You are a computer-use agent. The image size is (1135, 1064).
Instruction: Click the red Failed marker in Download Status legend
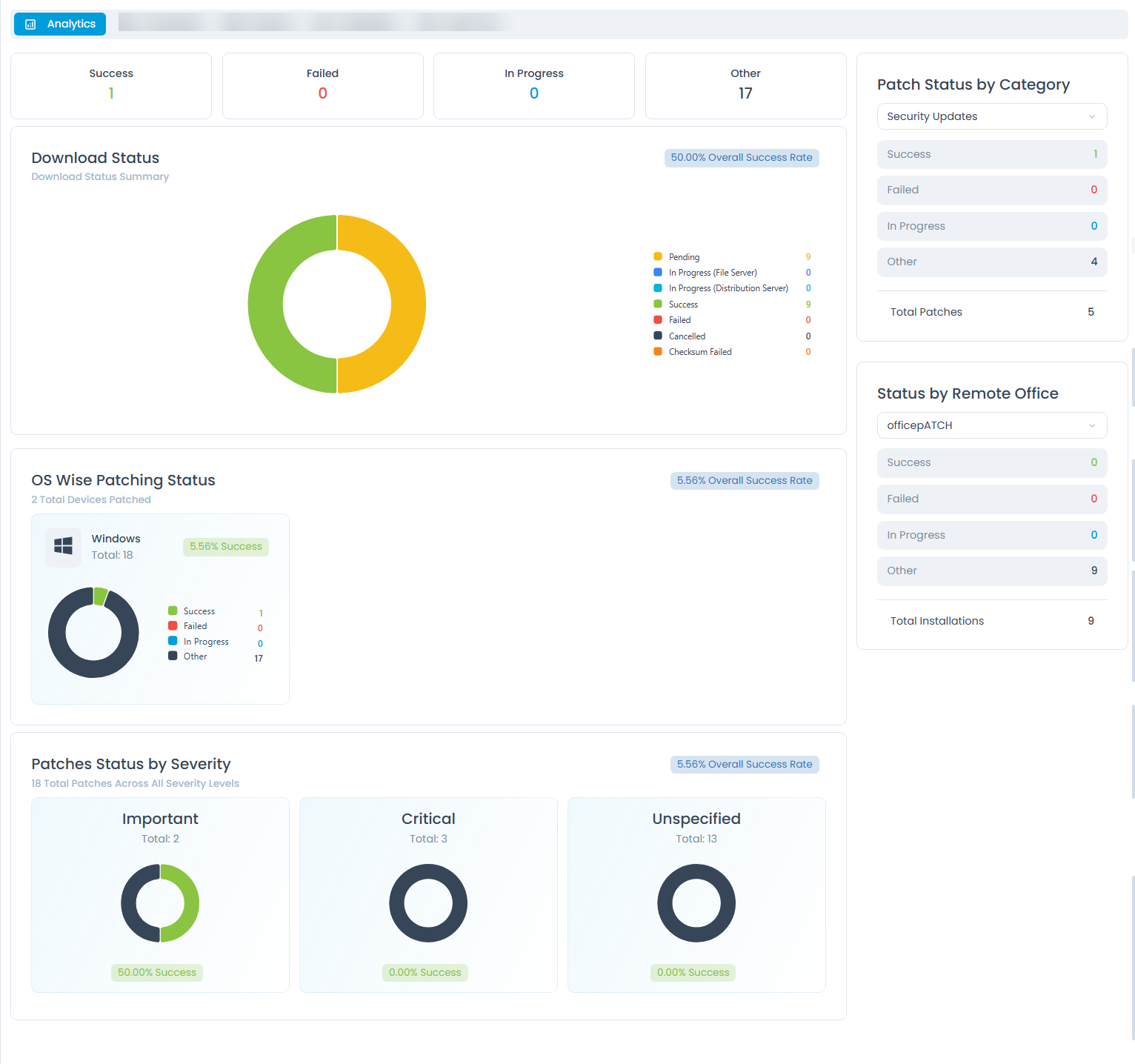tap(658, 320)
